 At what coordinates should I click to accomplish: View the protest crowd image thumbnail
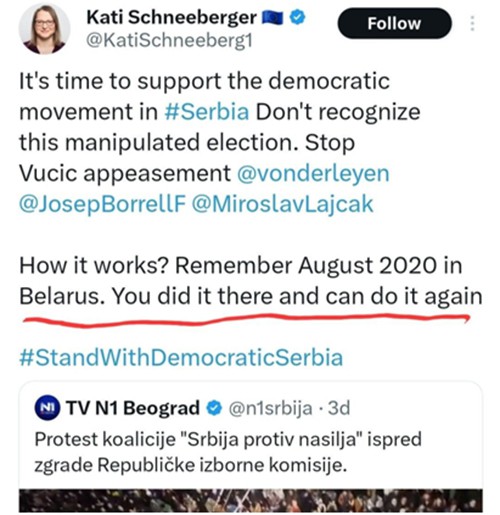click(x=251, y=500)
